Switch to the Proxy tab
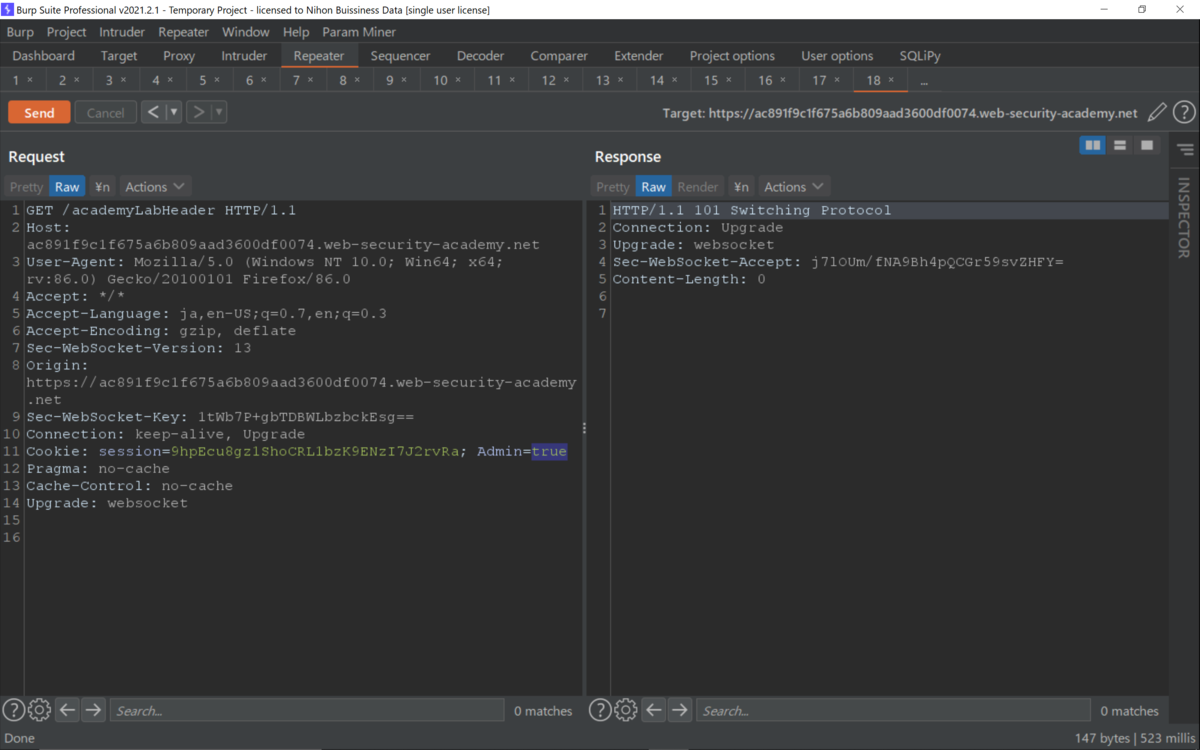 tap(179, 56)
